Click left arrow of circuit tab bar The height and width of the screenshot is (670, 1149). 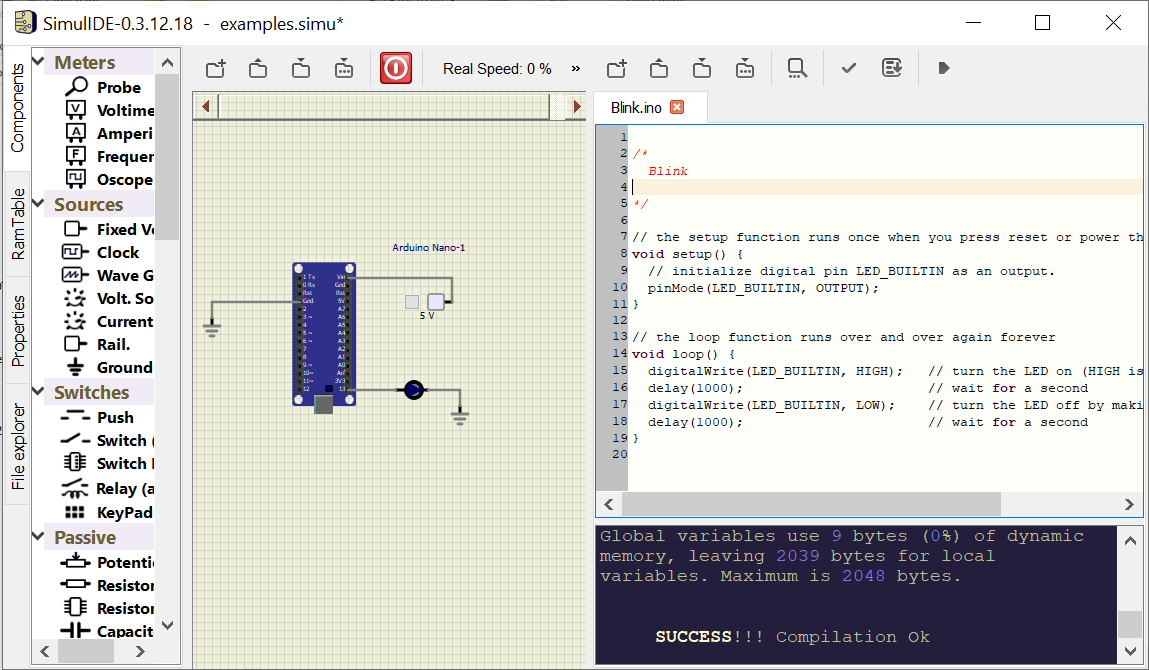(x=206, y=106)
